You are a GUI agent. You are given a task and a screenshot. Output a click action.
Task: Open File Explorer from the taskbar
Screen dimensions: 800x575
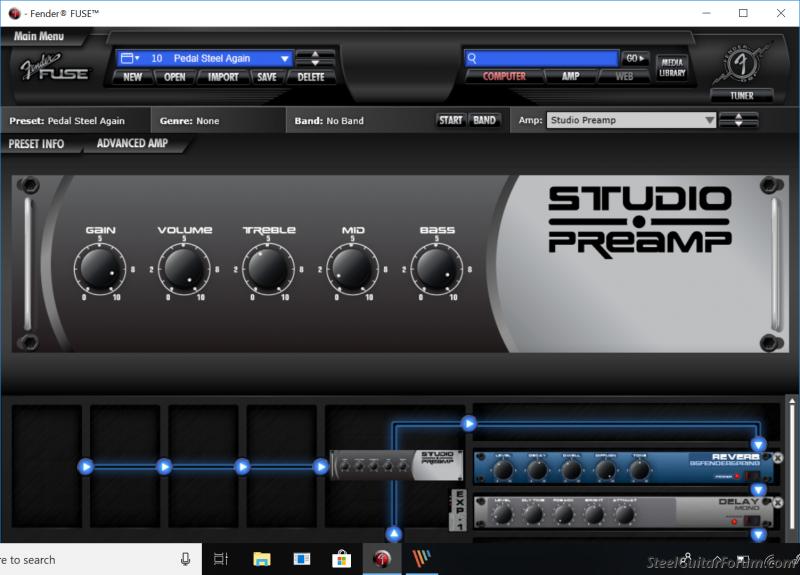pyautogui.click(x=262, y=560)
